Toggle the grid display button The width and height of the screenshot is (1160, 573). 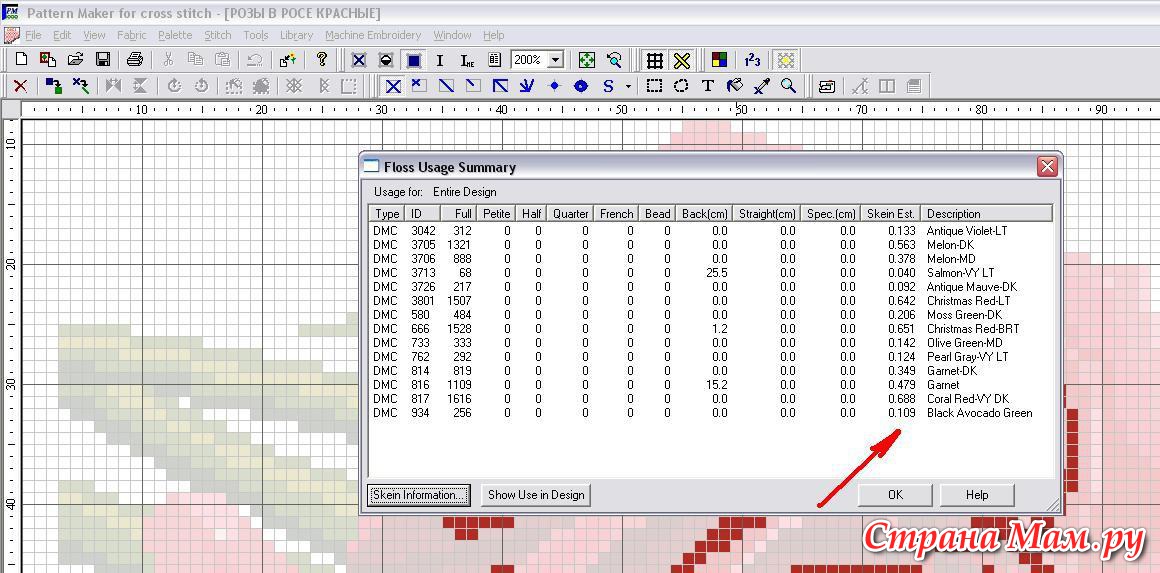[654, 60]
